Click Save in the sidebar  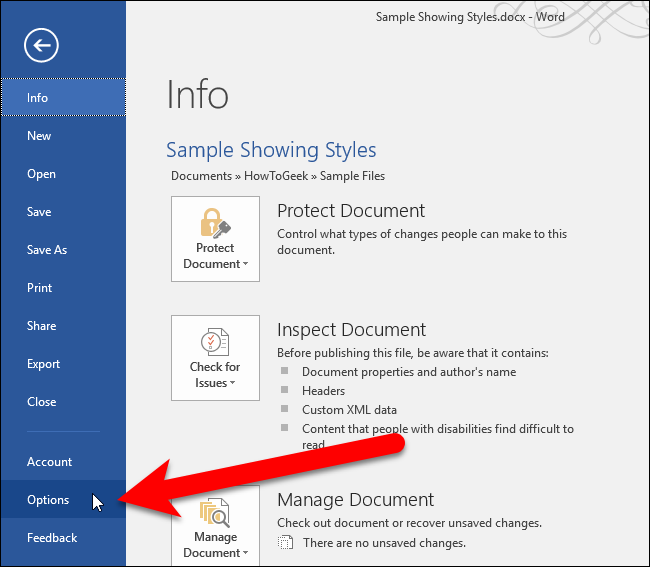39,212
